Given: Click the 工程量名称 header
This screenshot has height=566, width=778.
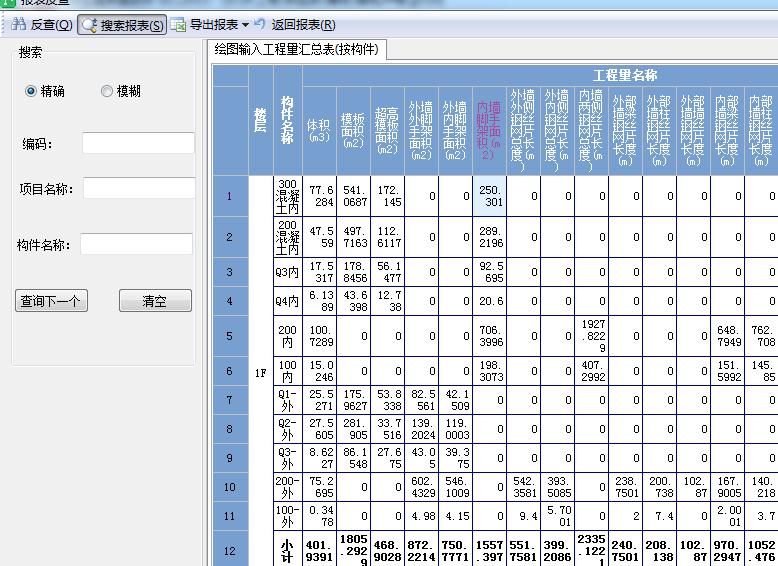Looking at the screenshot, I should tap(625, 75).
